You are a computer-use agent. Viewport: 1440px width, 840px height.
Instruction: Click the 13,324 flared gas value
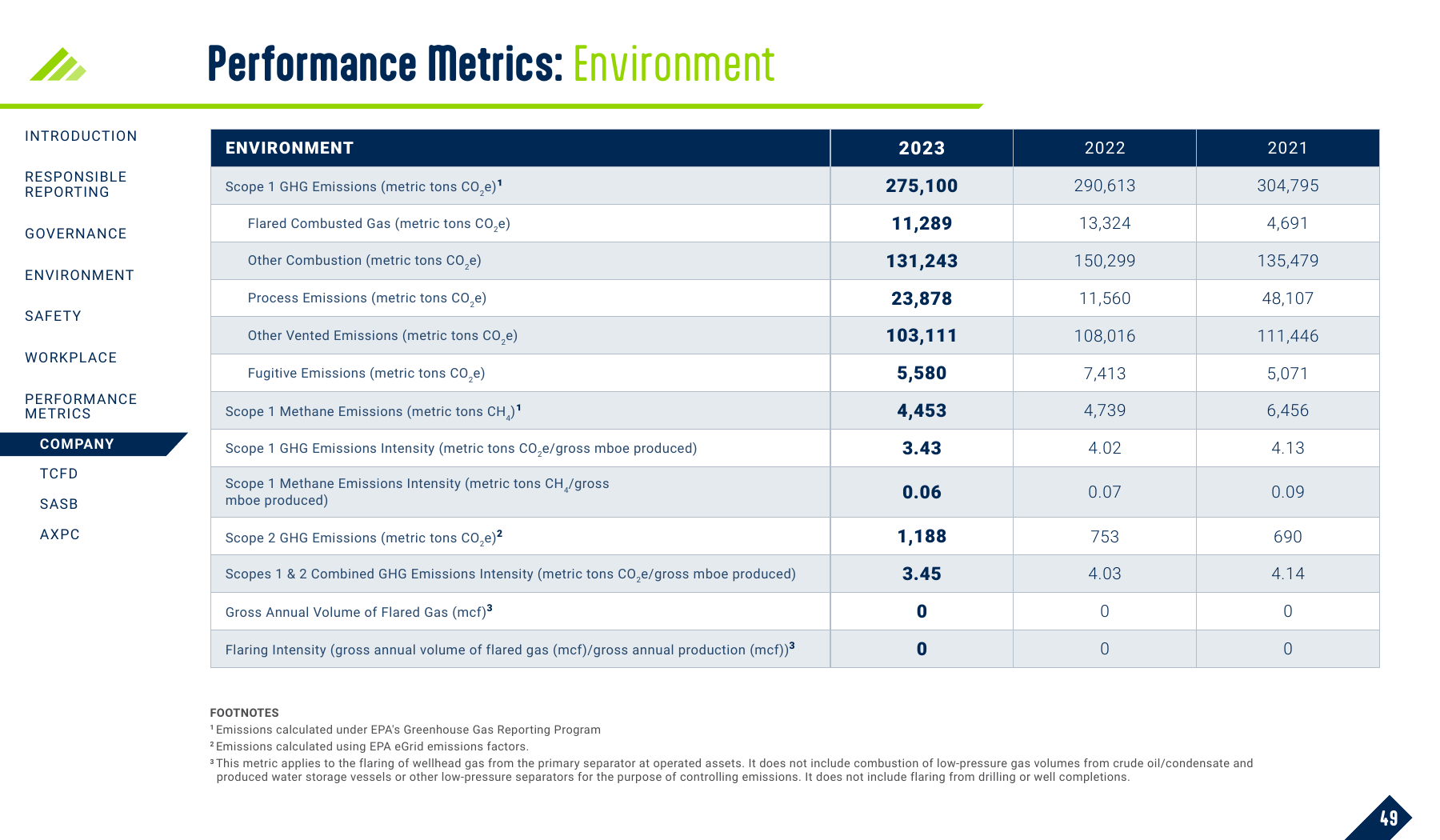tap(1105, 223)
